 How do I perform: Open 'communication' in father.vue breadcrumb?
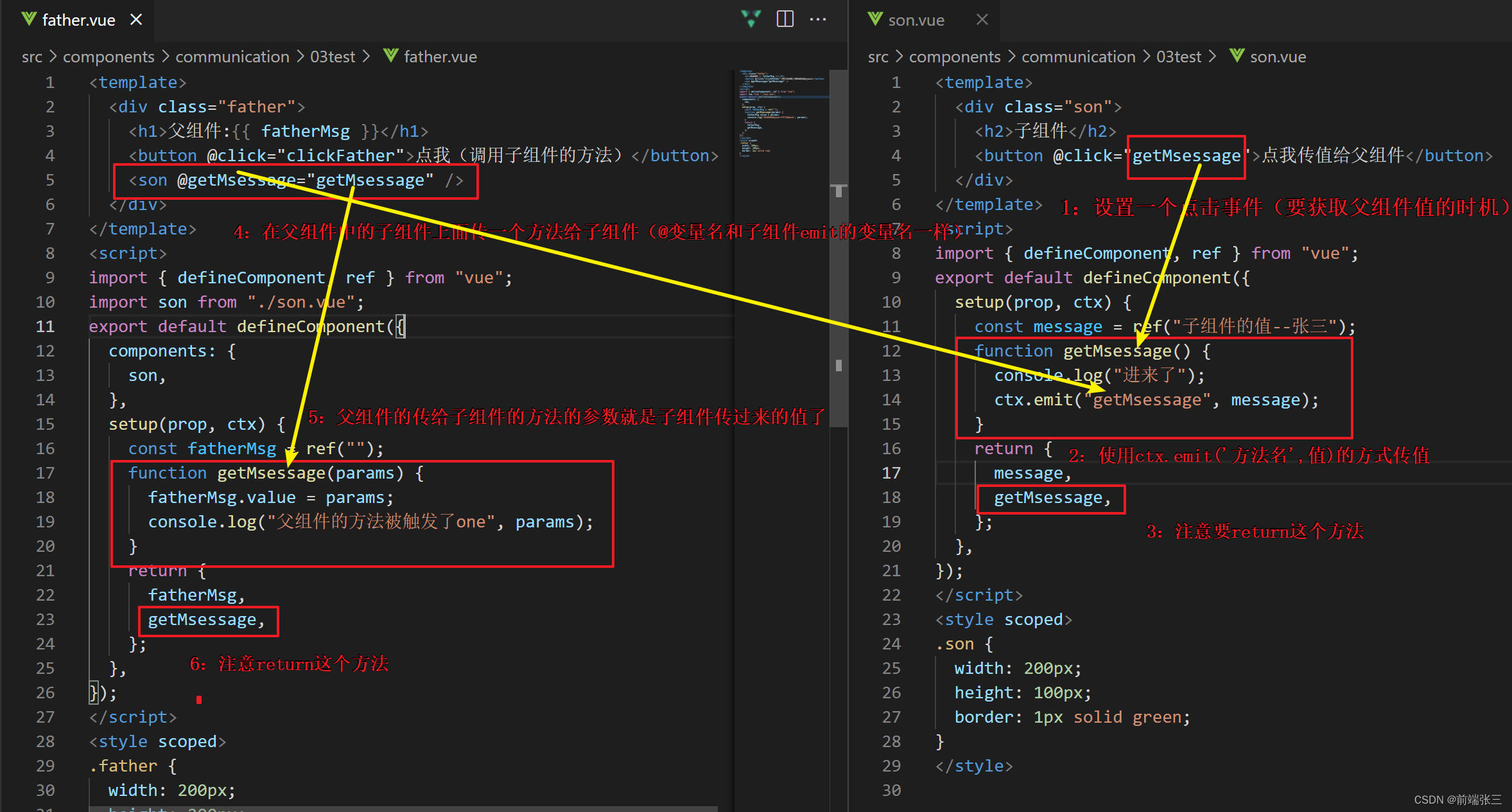point(232,57)
